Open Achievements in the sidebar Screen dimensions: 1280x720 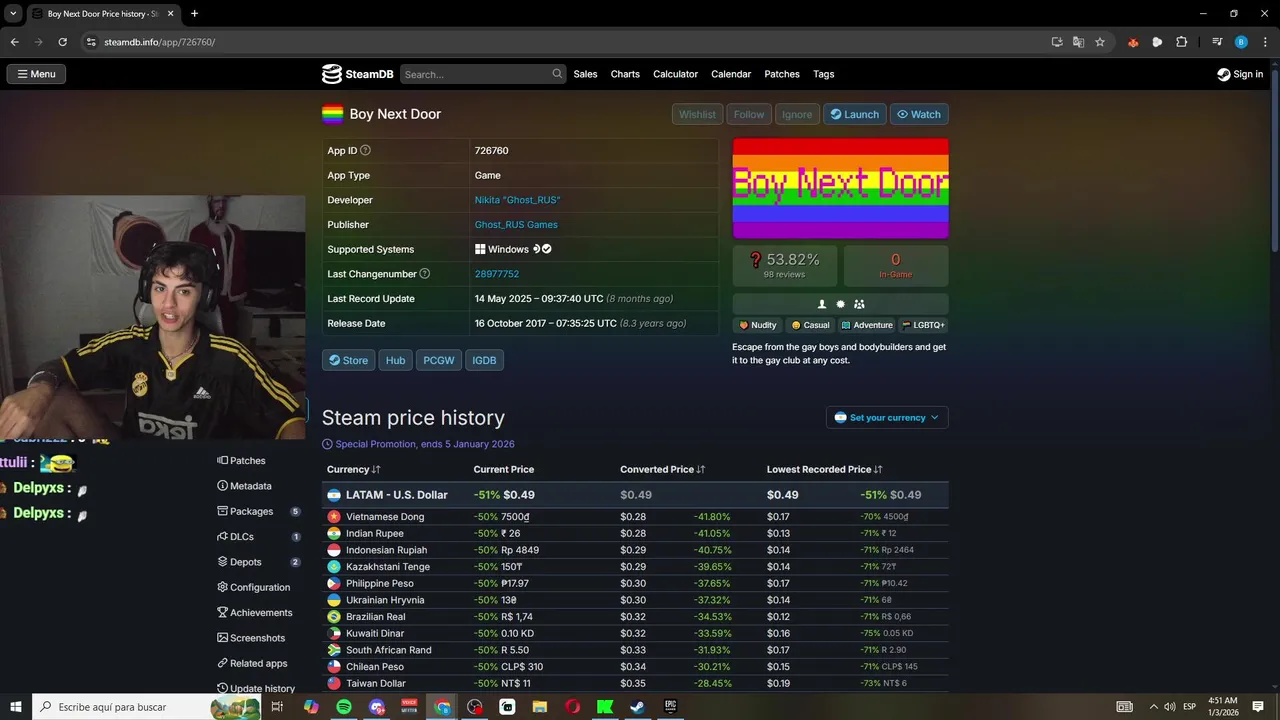(254, 612)
